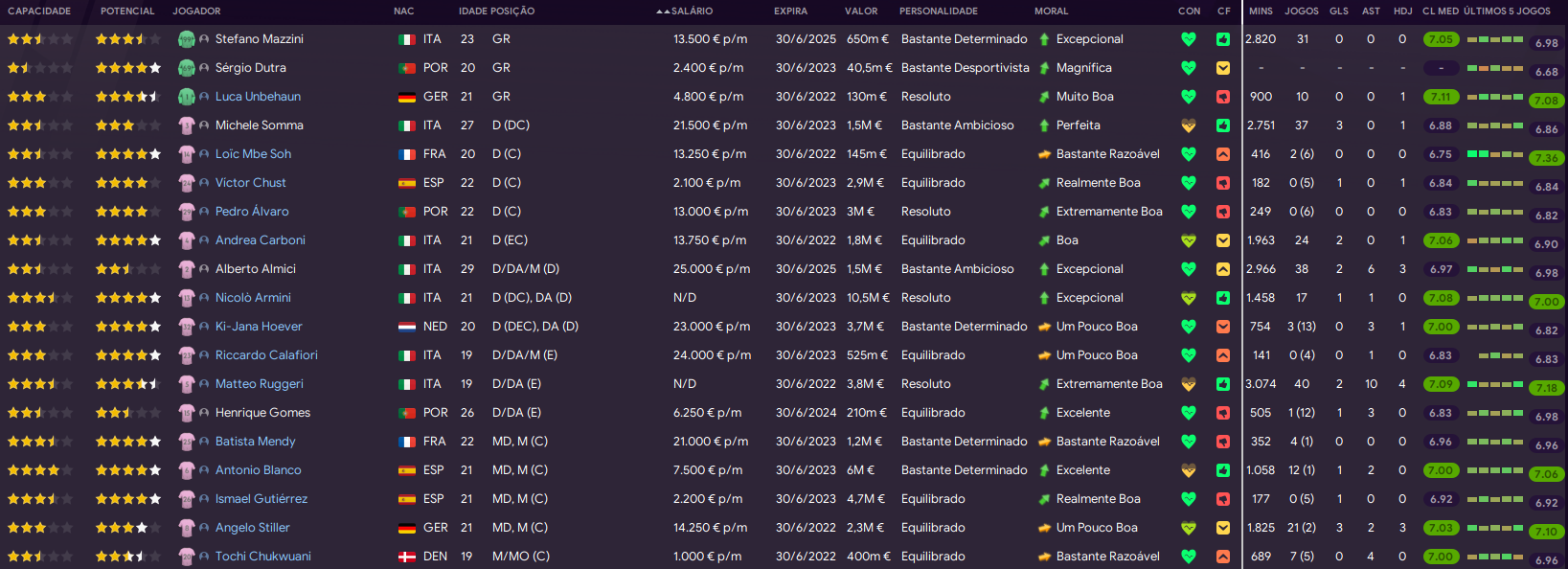Sort by EXPIRA column header

pos(790,11)
